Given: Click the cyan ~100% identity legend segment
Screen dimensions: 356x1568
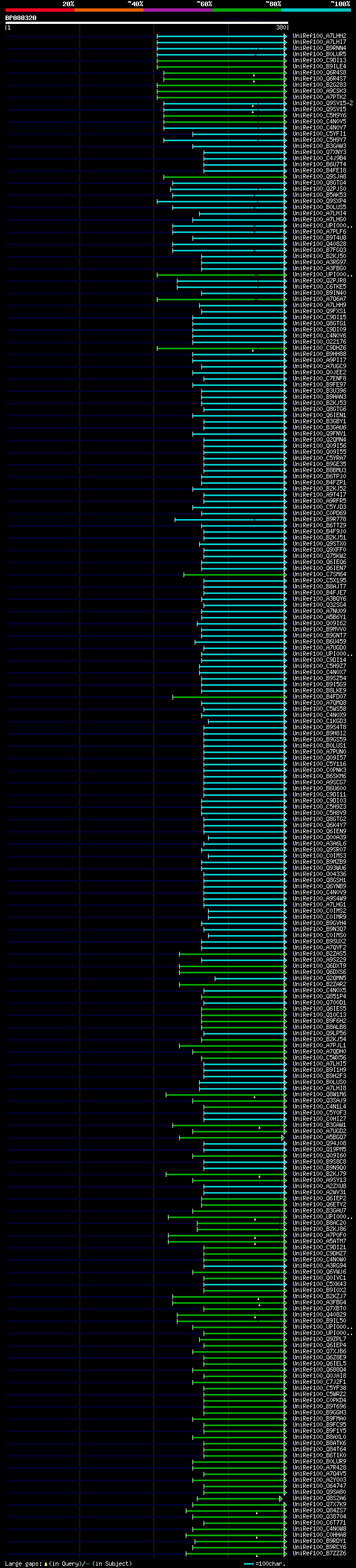Looking at the screenshot, I should (x=316, y=10).
